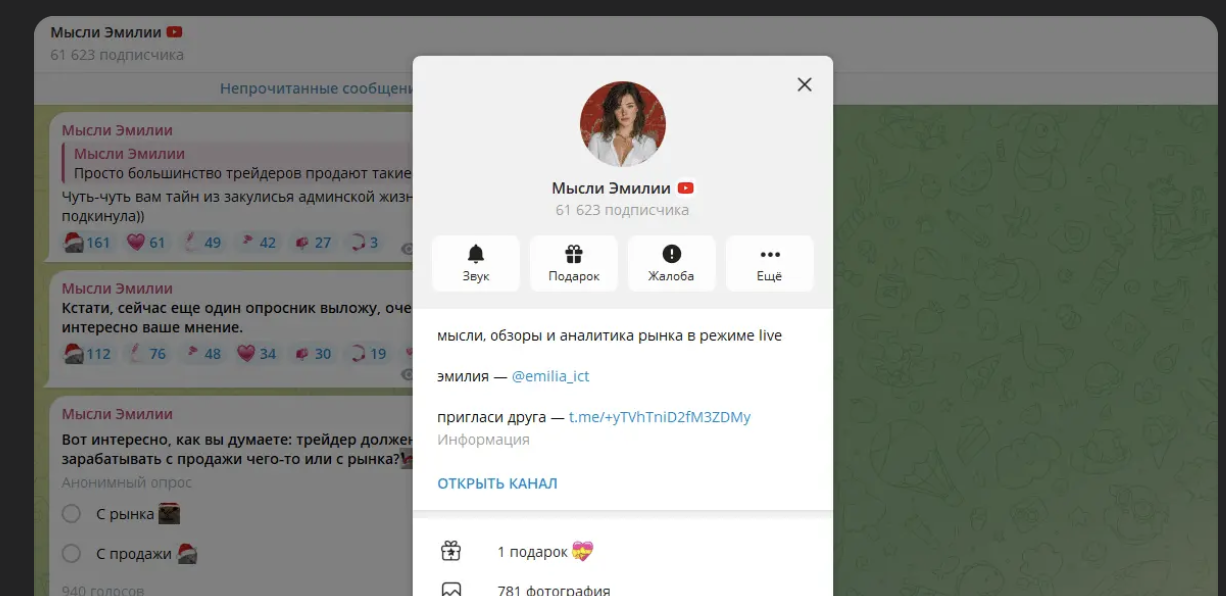
Task: Click the Мысли Эмилии chat header title
Action: pos(107,33)
